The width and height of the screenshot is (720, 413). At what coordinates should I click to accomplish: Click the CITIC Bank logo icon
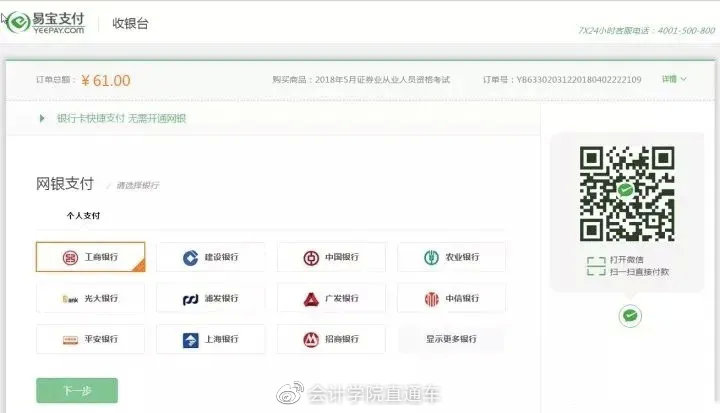click(431, 299)
